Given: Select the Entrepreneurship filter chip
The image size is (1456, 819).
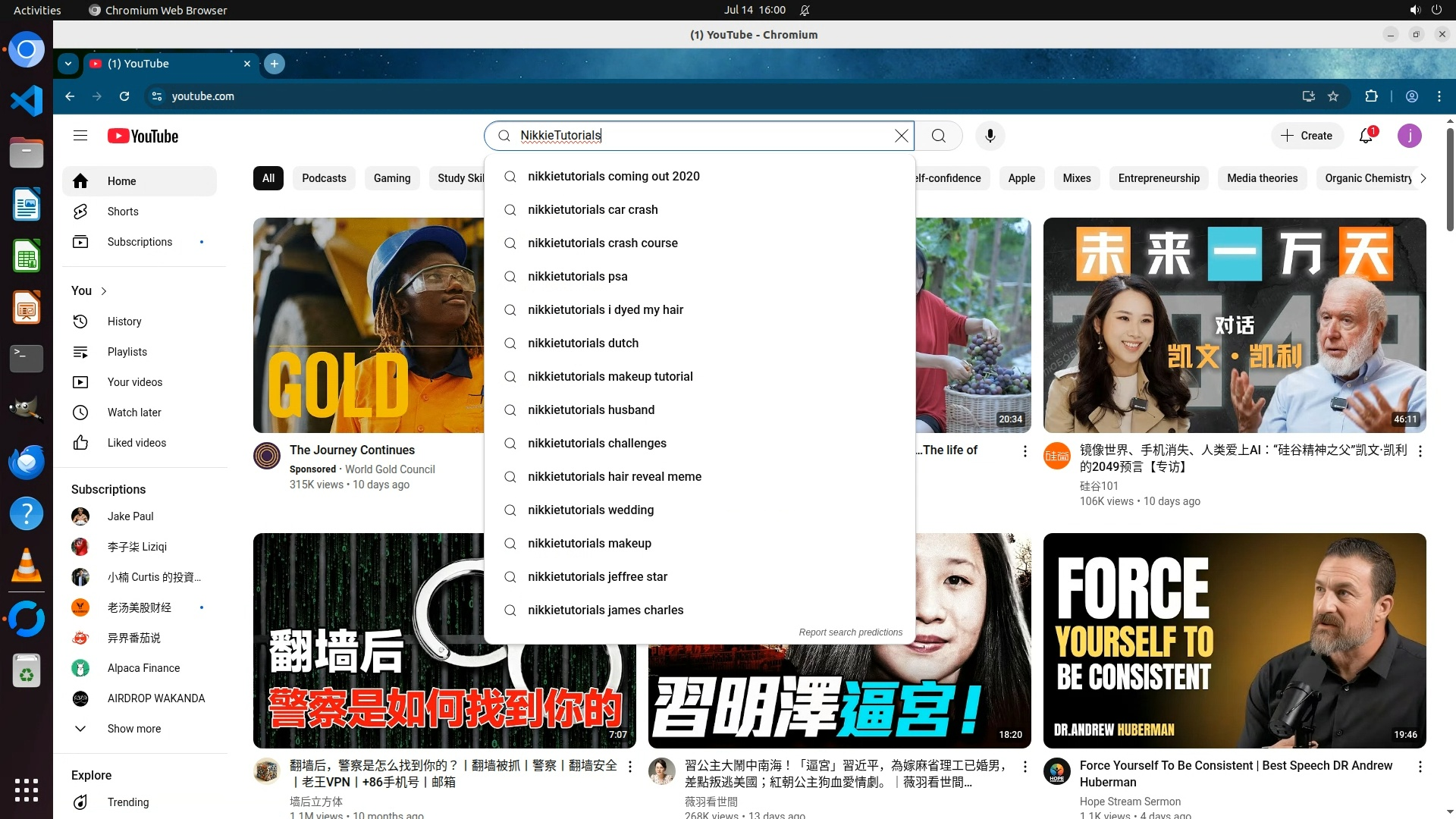Looking at the screenshot, I should click(1159, 178).
